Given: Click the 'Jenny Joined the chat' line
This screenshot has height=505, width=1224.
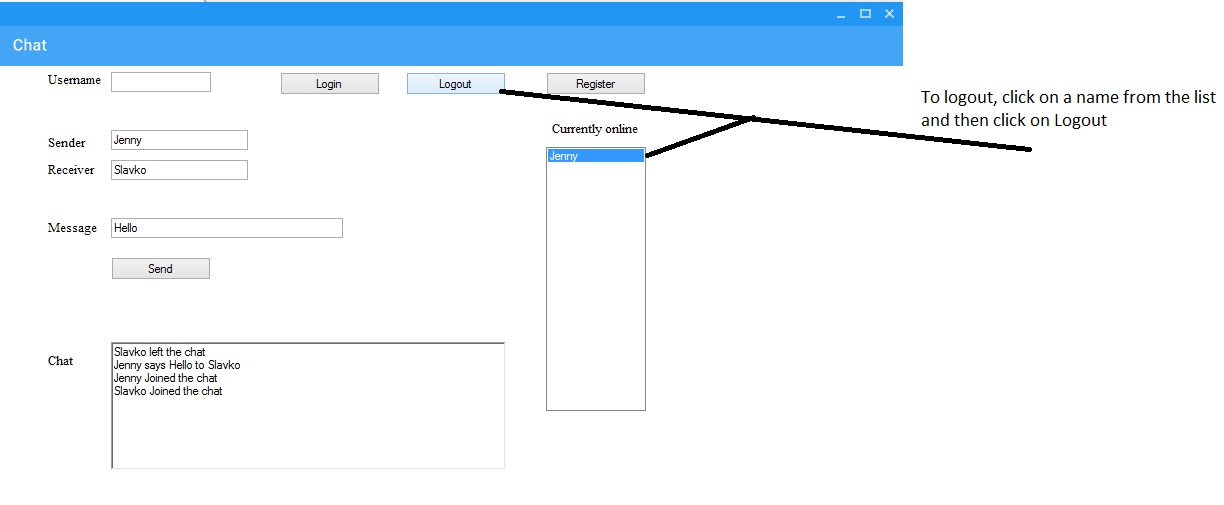Looking at the screenshot, I should pos(166,378).
